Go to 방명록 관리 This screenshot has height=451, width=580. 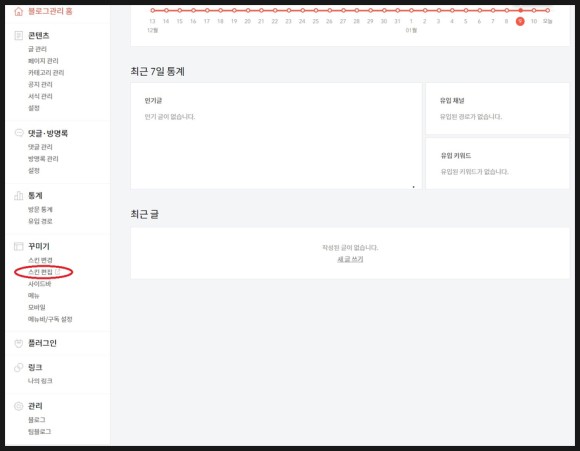tap(43, 159)
